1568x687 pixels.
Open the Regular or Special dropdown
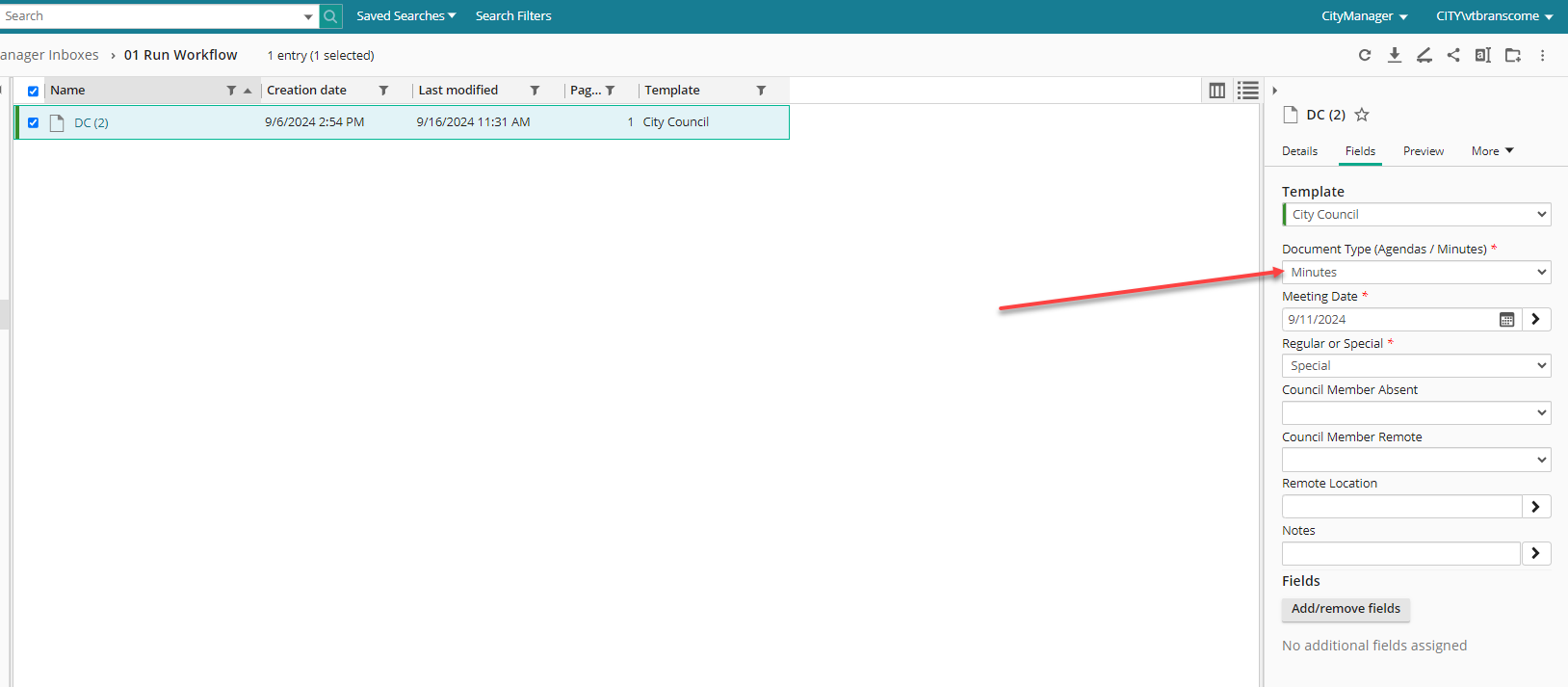[x=1417, y=366]
